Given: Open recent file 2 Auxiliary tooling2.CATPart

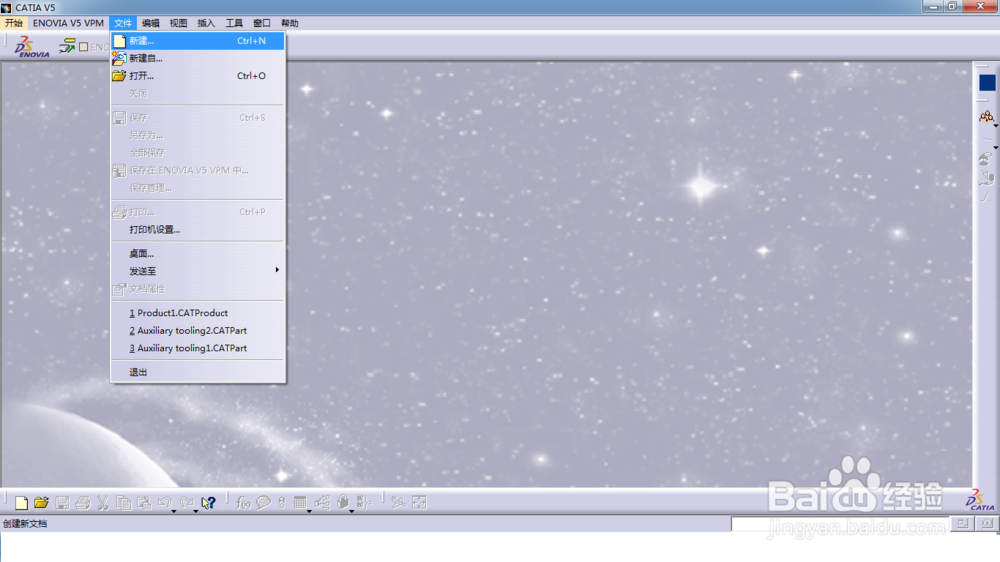Looking at the screenshot, I should [198, 330].
